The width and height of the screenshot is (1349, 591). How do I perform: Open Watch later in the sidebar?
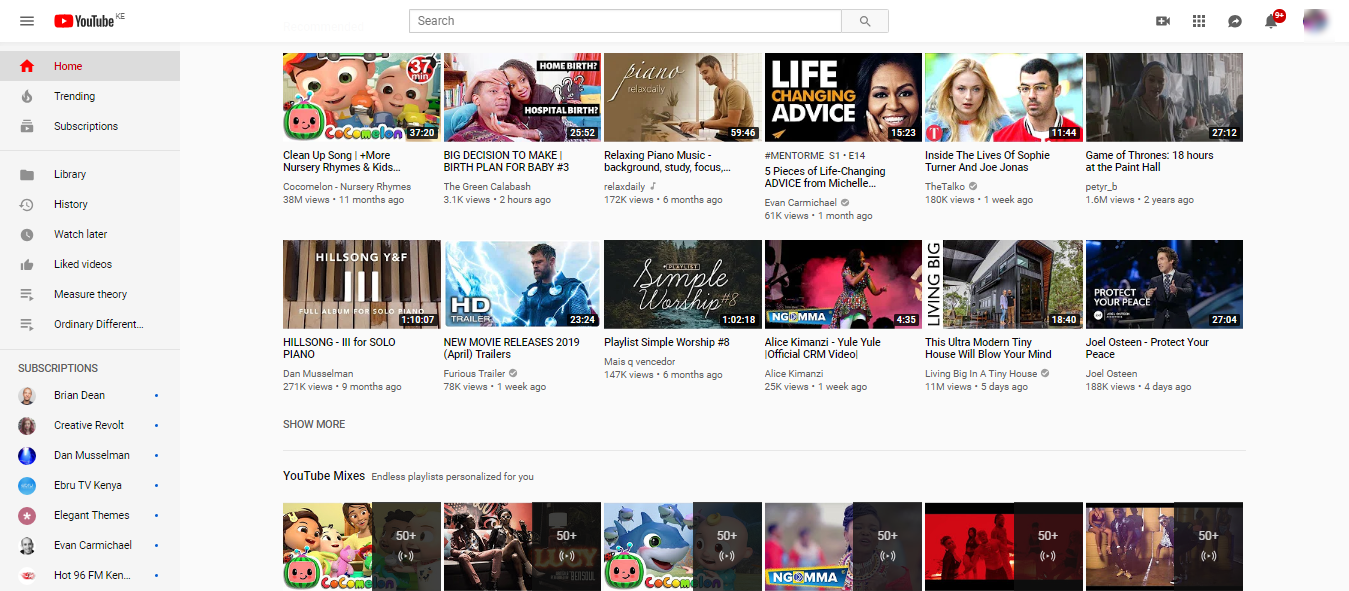(x=90, y=234)
